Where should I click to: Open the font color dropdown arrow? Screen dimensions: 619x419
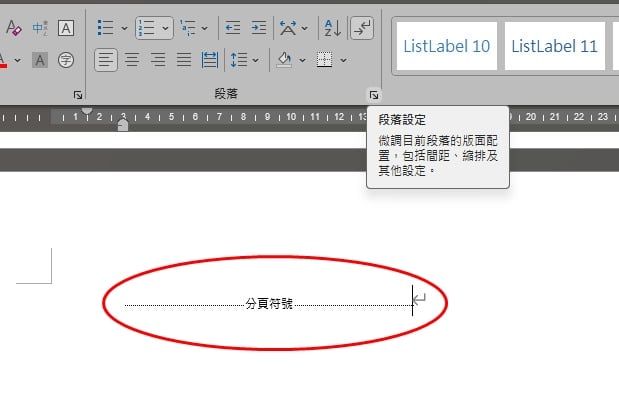coord(17,60)
